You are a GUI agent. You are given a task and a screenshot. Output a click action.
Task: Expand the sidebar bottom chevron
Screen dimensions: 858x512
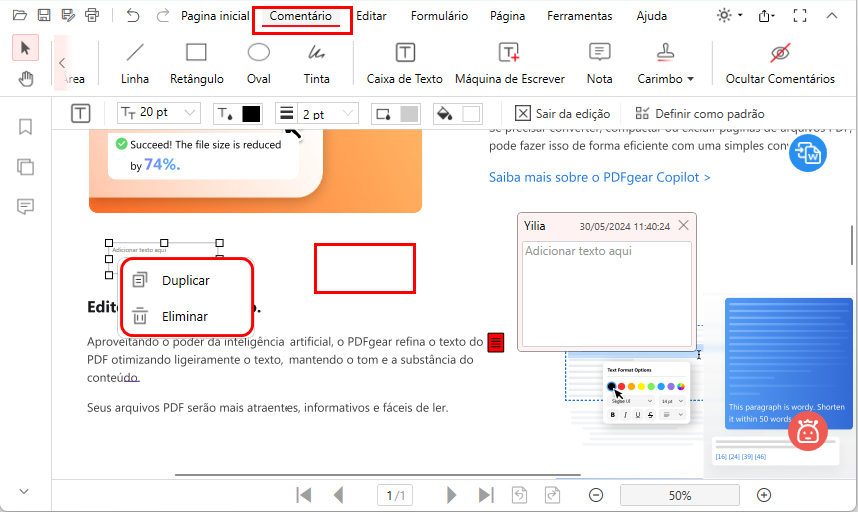(24, 491)
